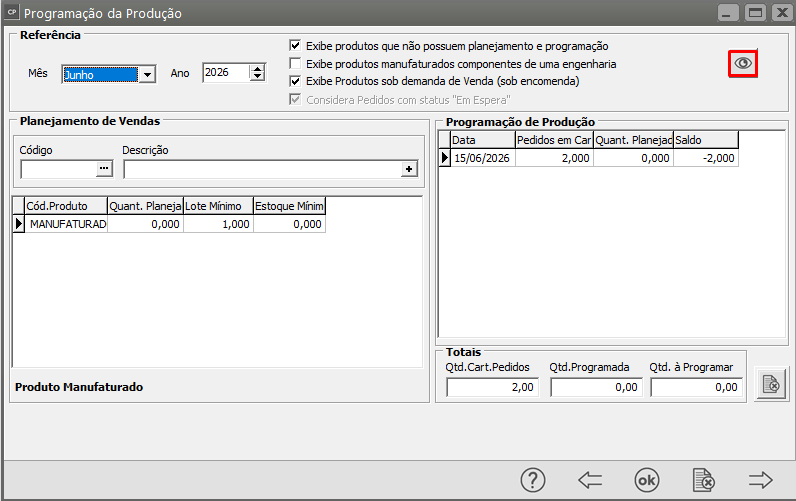Close the Programação da Produção window
The height and width of the screenshot is (501, 796).
[782, 13]
